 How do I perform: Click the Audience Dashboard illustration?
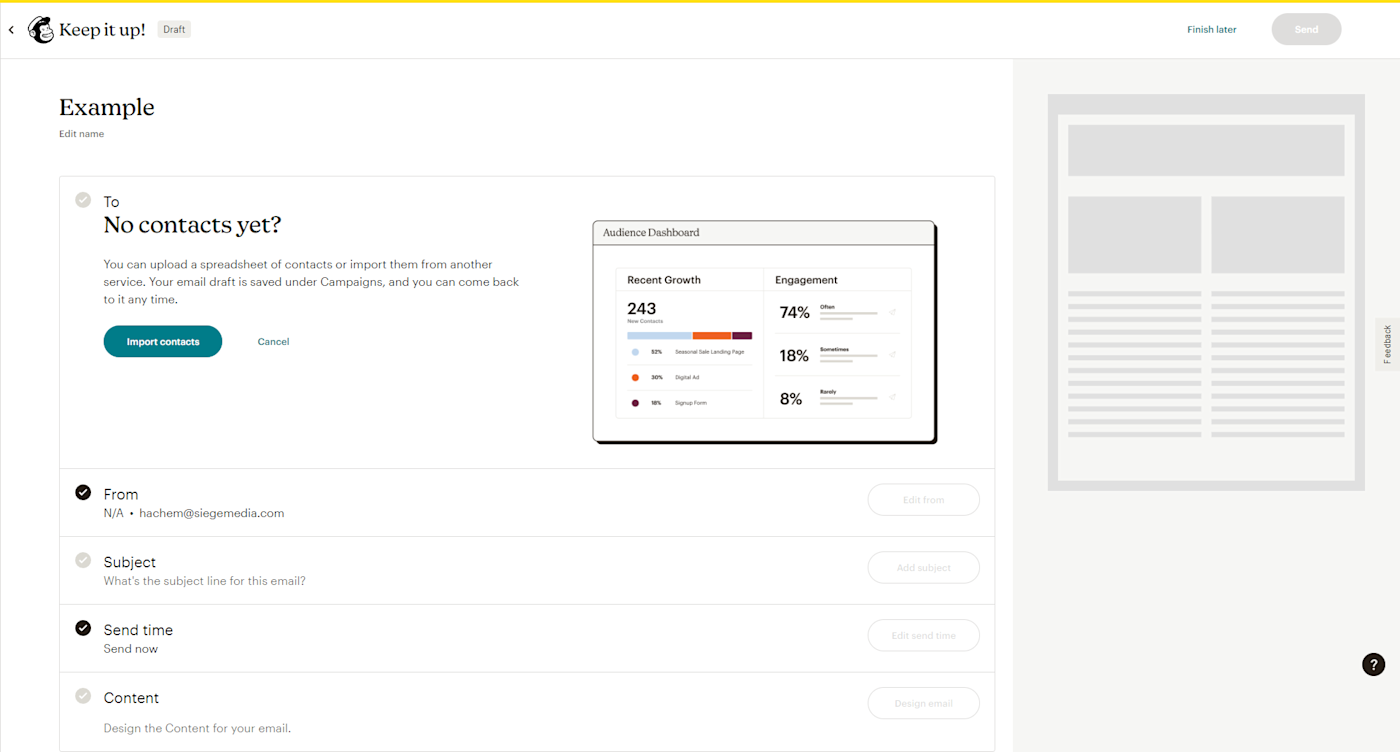[x=765, y=332]
